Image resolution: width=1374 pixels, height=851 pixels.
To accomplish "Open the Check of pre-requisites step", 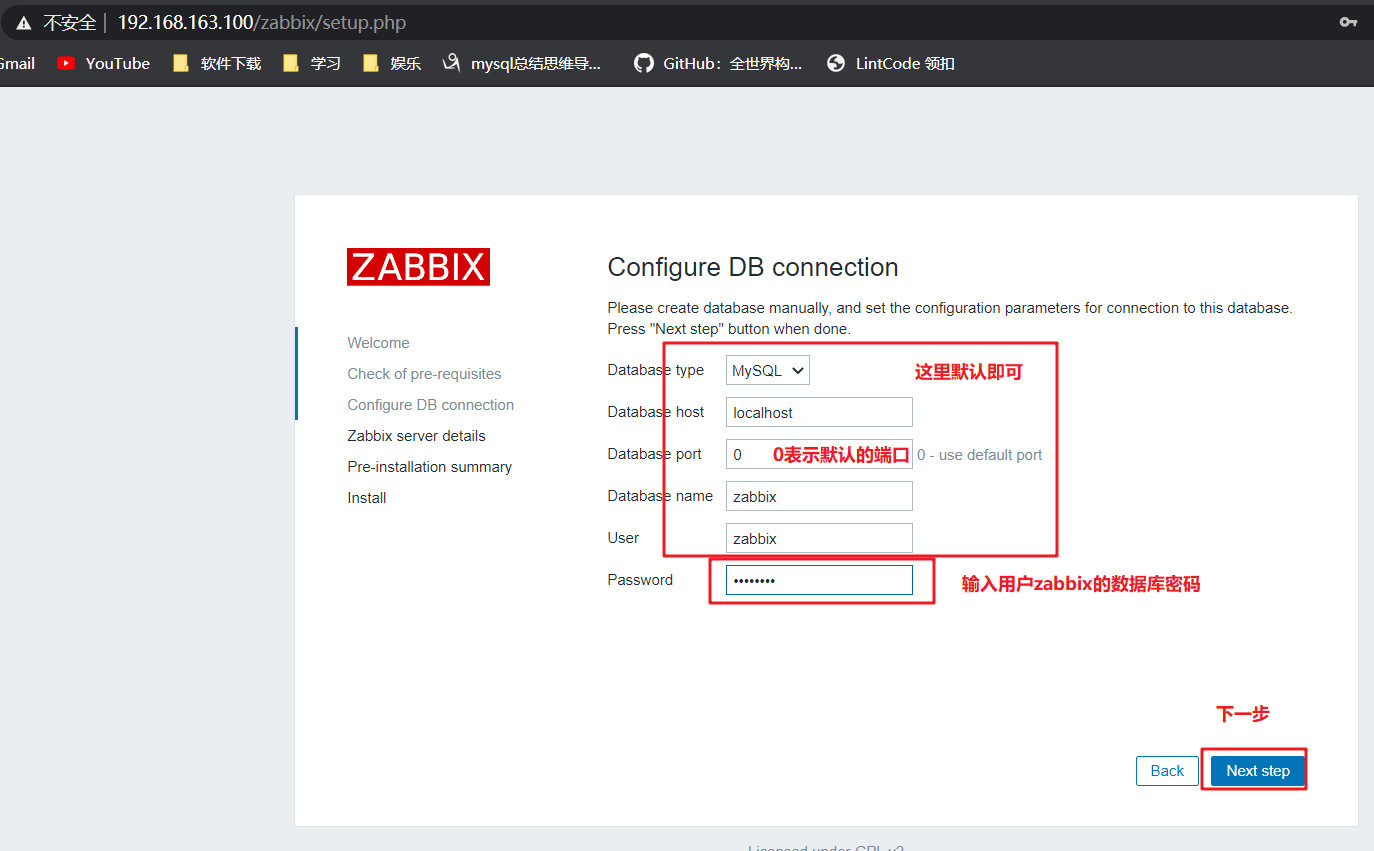I will point(424,373).
